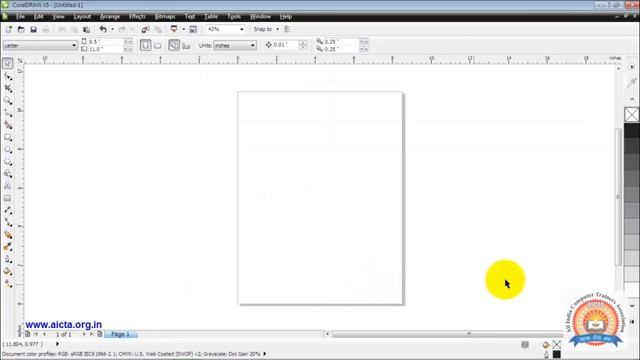Open the Options dialog icon
The height and width of the screenshot is (360, 640).
[x=287, y=29]
